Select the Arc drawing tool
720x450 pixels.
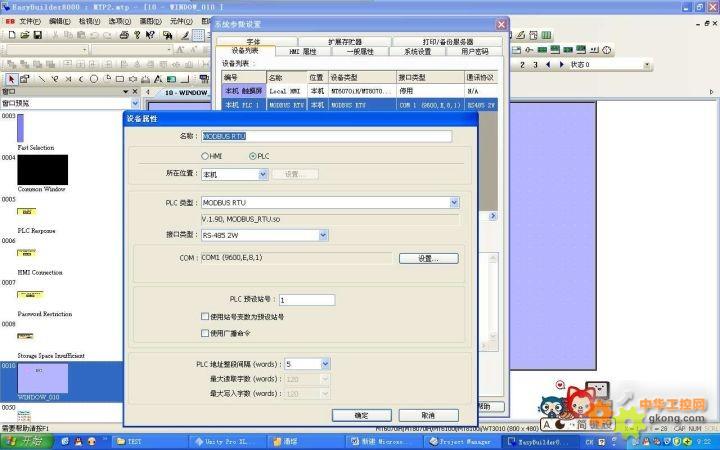tap(81, 79)
